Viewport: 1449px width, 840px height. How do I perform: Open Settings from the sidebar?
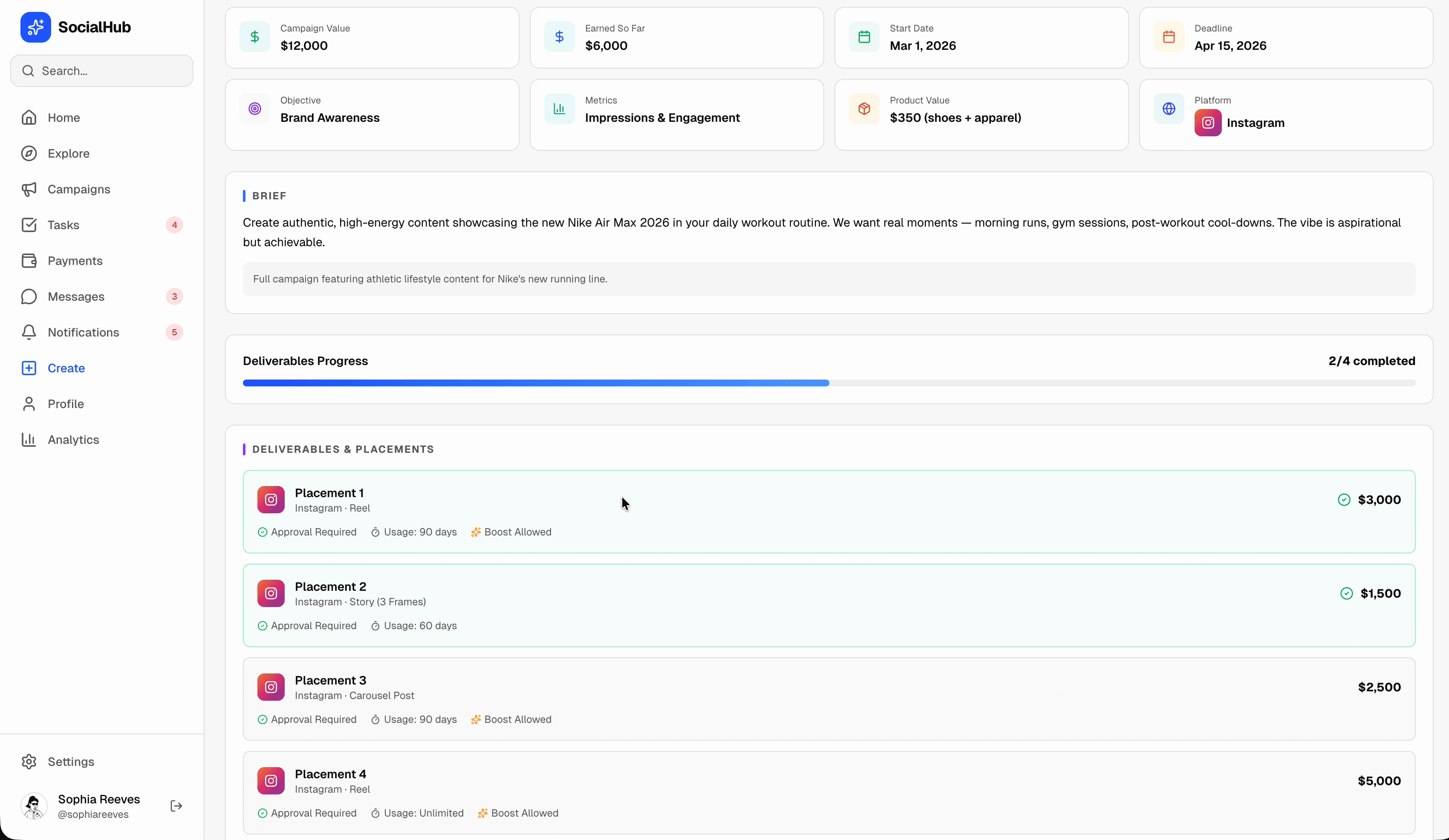click(70, 761)
